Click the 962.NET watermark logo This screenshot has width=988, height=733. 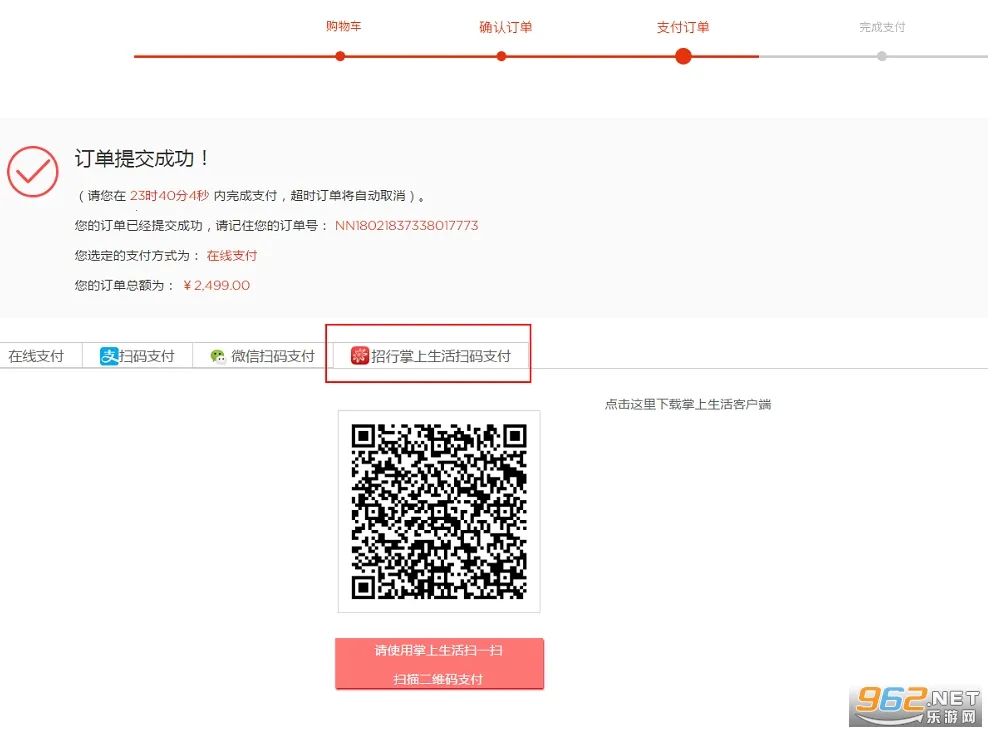tap(915, 705)
